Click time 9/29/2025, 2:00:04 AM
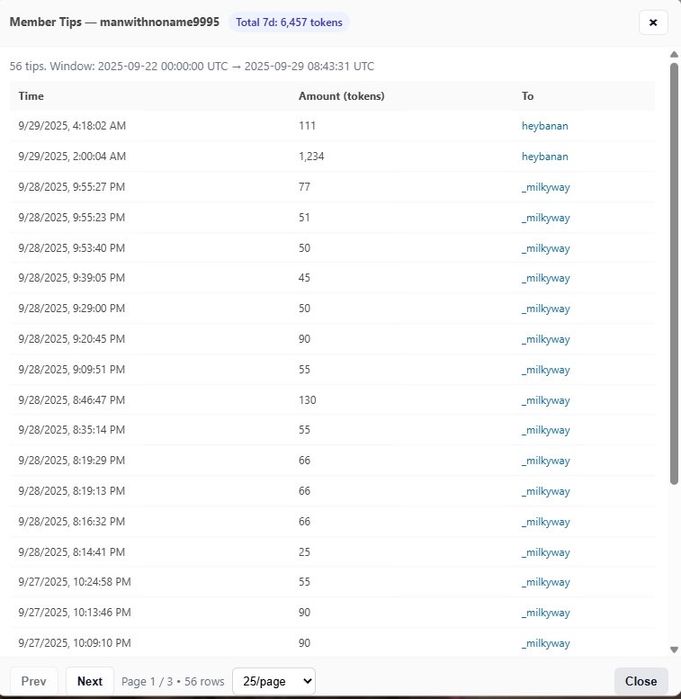This screenshot has width=681, height=699. (72, 156)
